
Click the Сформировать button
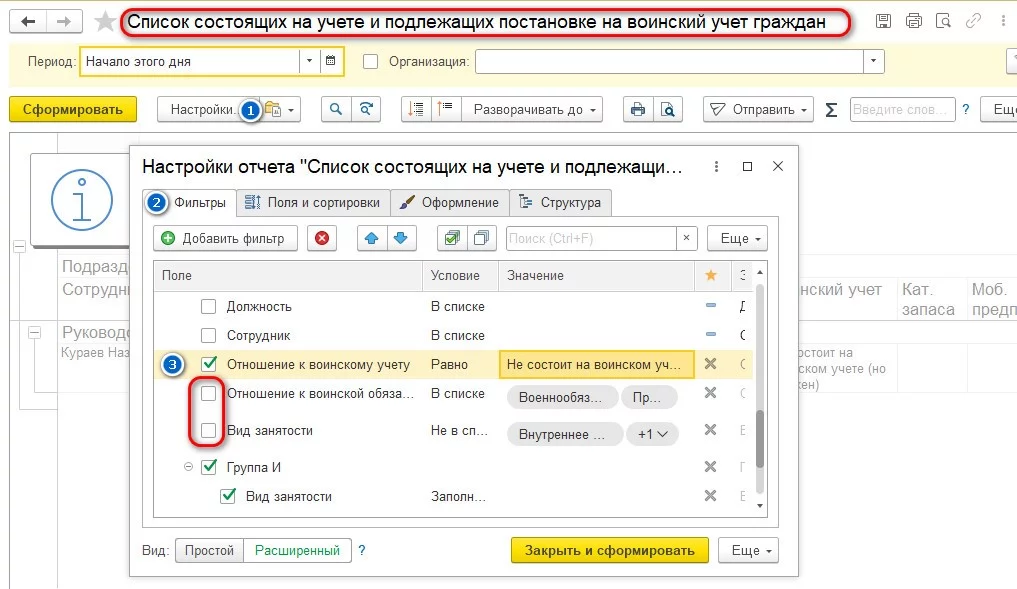pos(73,110)
